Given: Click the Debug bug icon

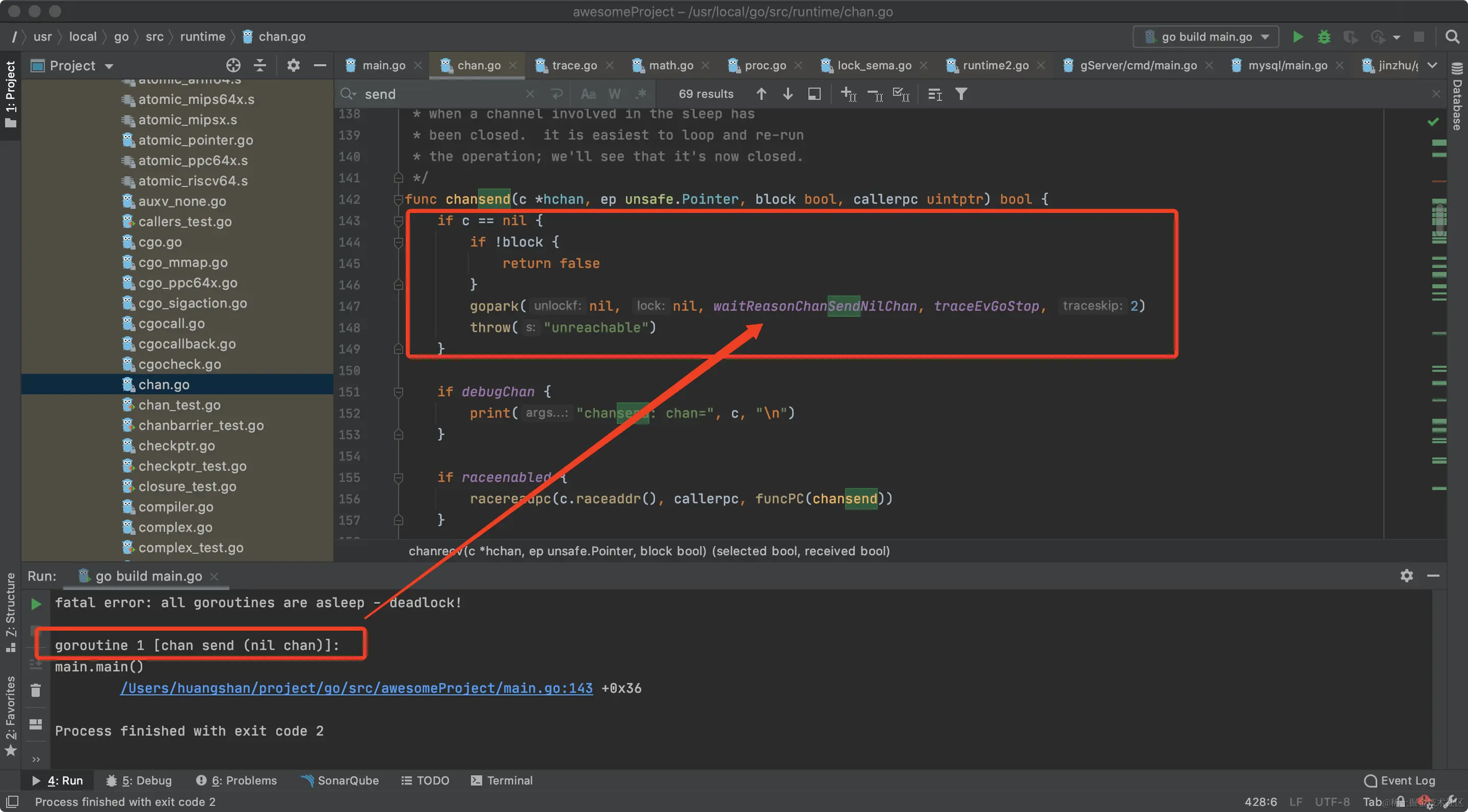Looking at the screenshot, I should [1324, 37].
